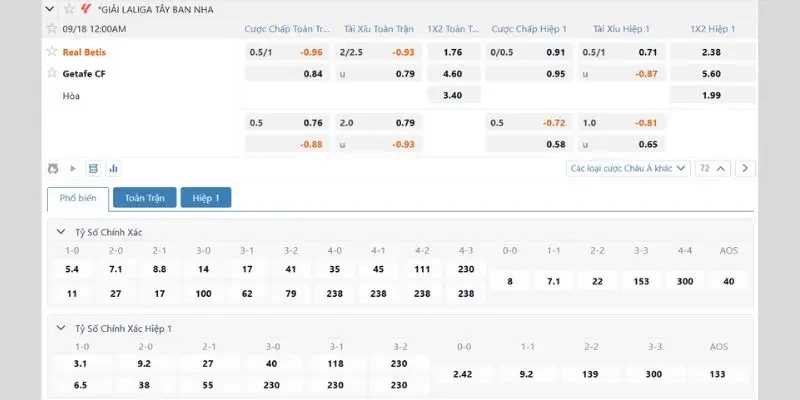Click 'Tài Xỉu Hiệp 1' column header

pos(621,29)
